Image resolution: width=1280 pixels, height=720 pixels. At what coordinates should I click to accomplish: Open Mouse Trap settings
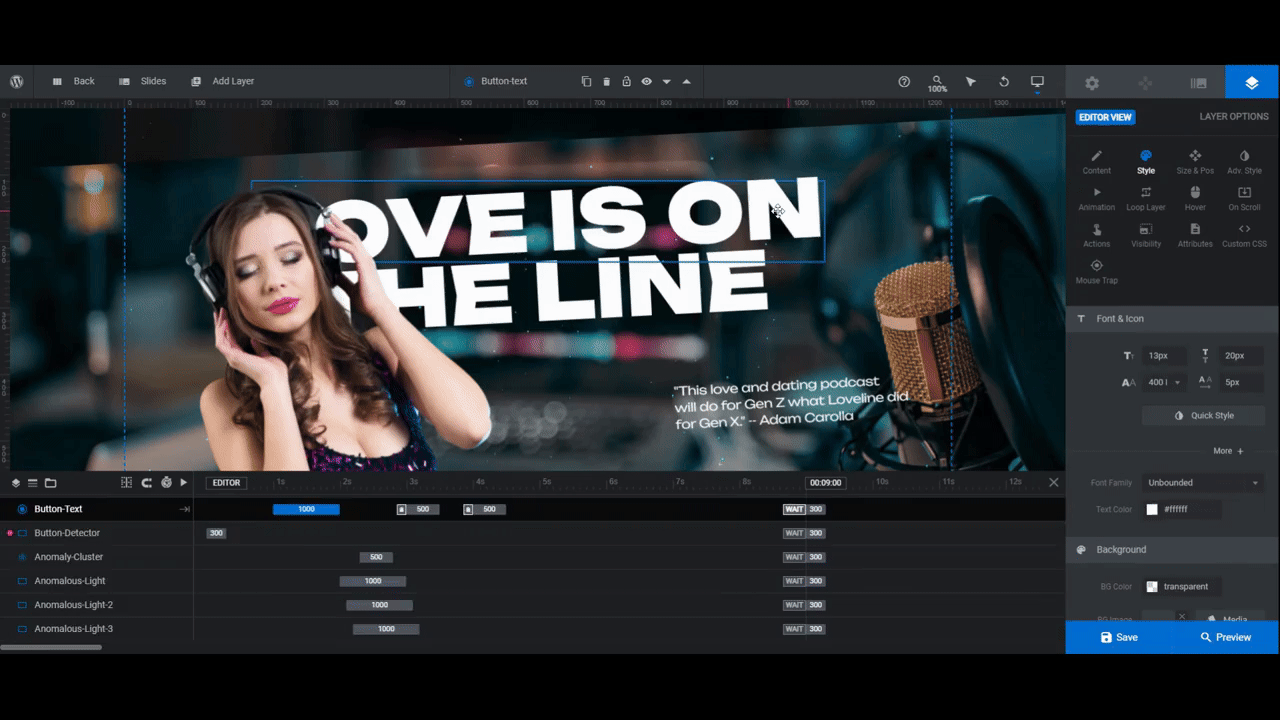[1096, 272]
